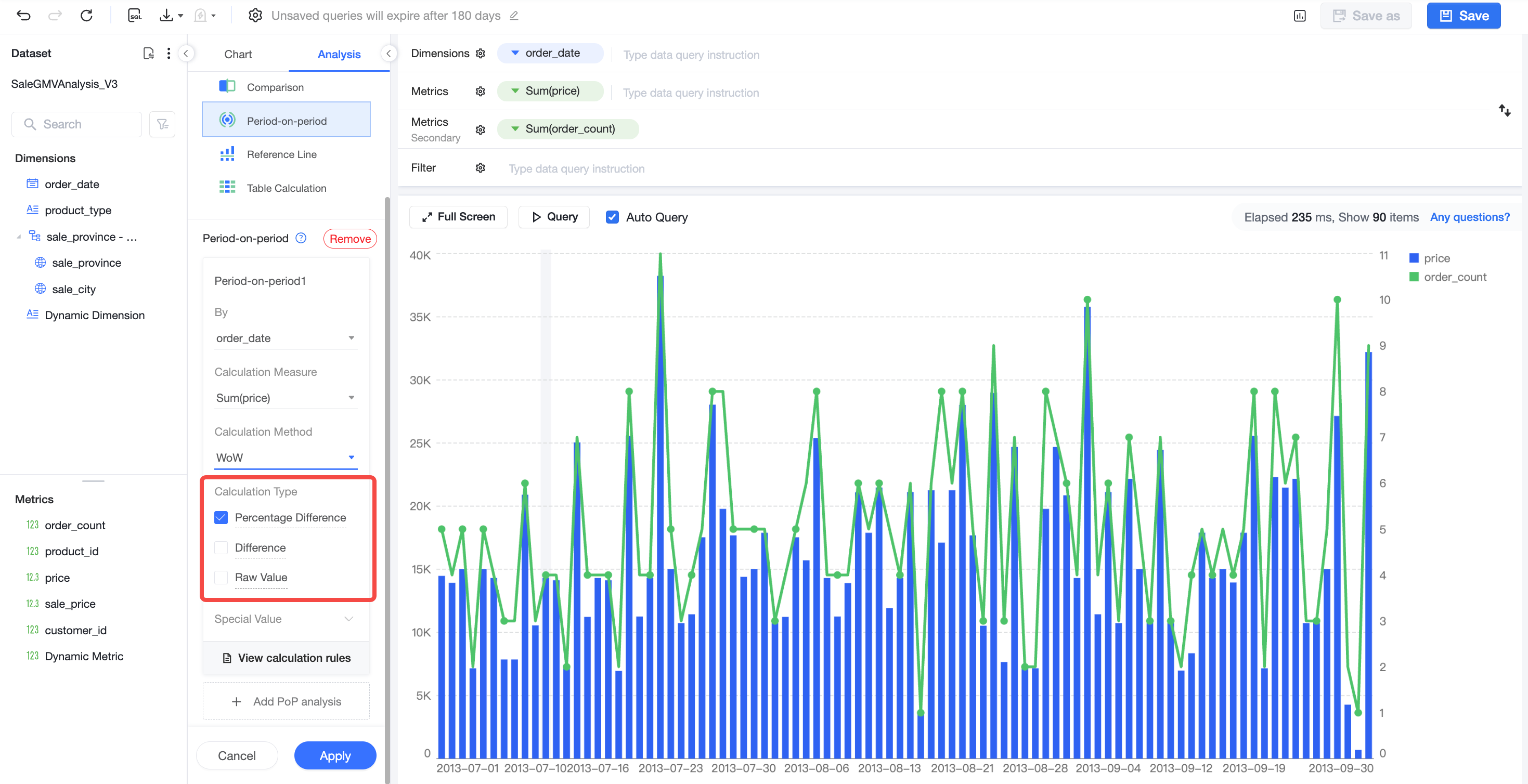Open the Any questions? link
The width and height of the screenshot is (1528, 784).
pyautogui.click(x=1469, y=218)
